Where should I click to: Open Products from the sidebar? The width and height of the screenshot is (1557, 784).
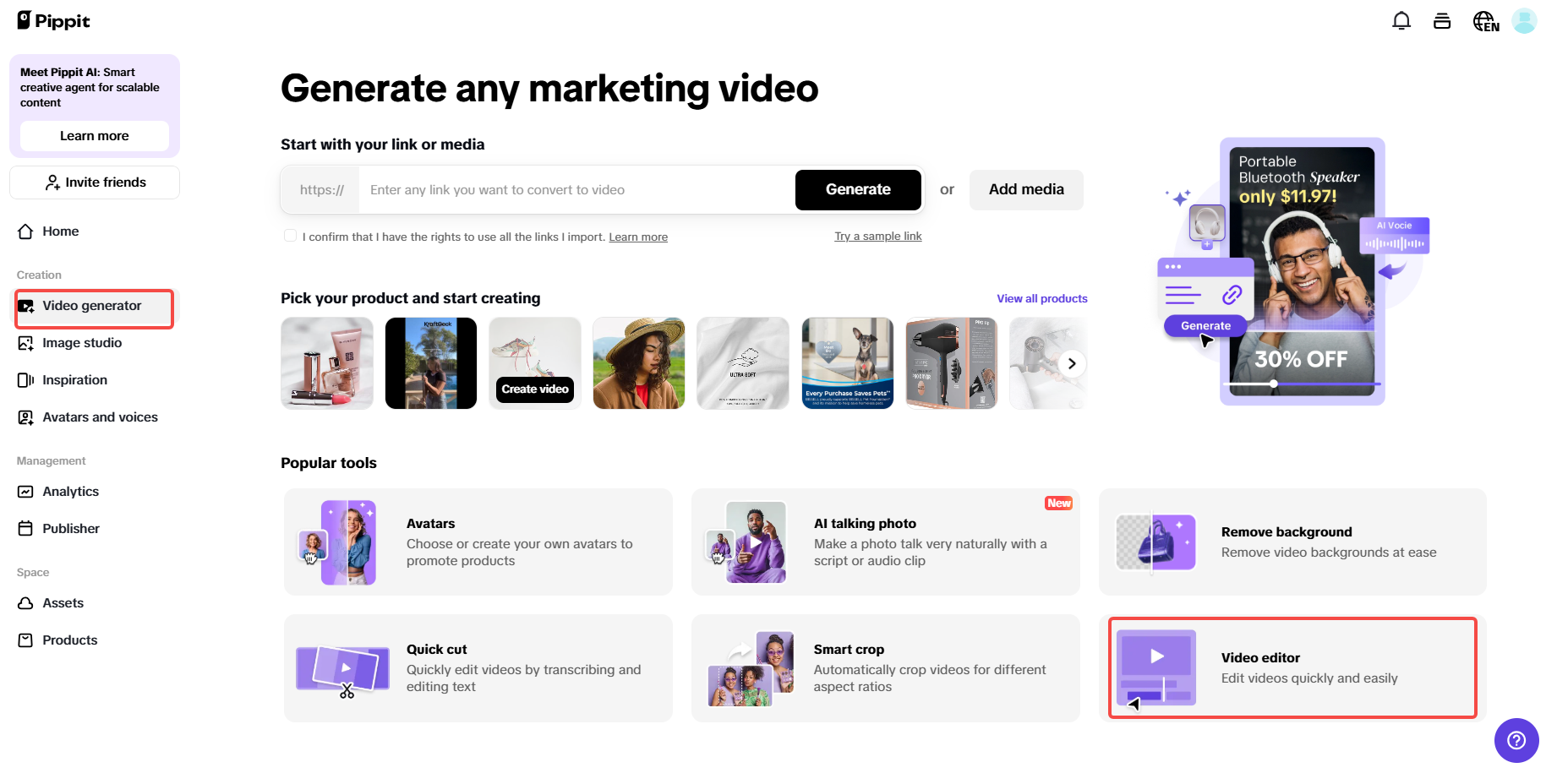[69, 640]
